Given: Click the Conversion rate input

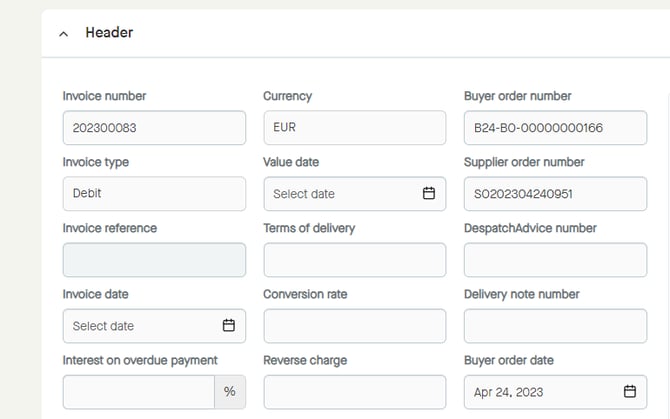Looking at the screenshot, I should tap(355, 326).
